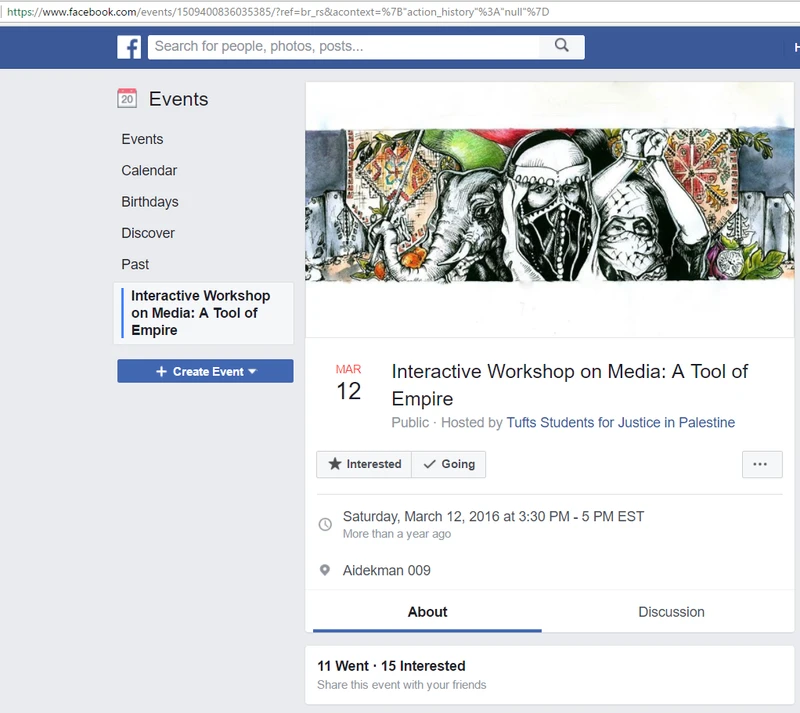View Past events in the sidebar

(x=135, y=264)
